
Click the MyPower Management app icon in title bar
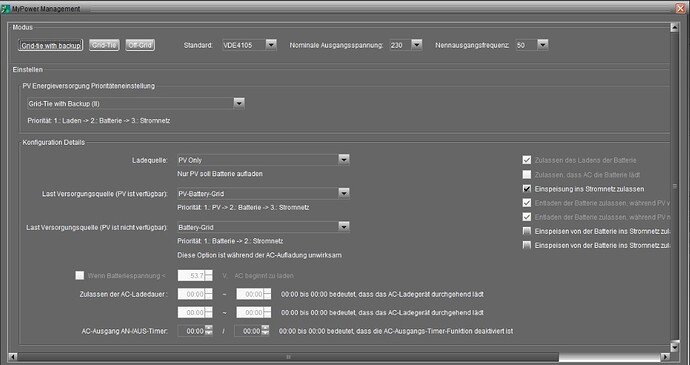[x=5, y=8]
